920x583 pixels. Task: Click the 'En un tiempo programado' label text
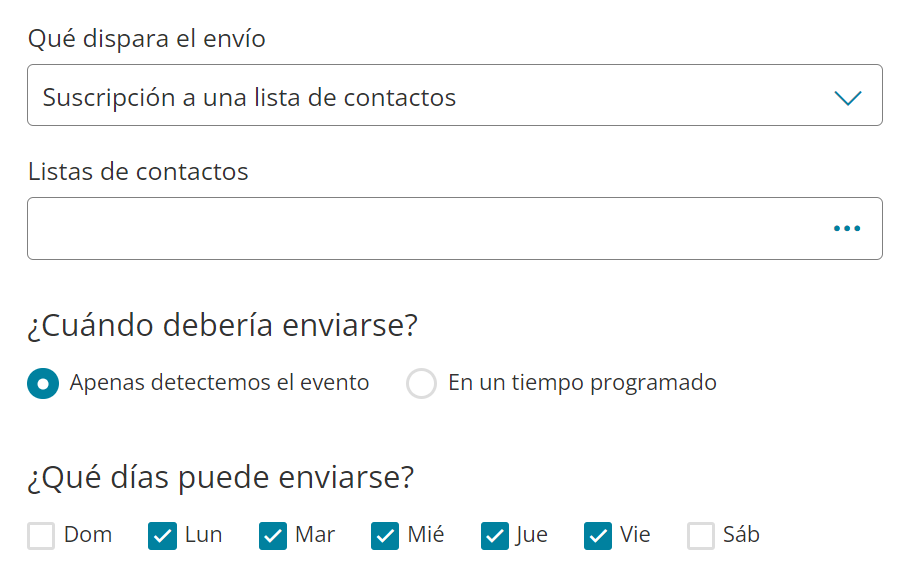(x=582, y=383)
